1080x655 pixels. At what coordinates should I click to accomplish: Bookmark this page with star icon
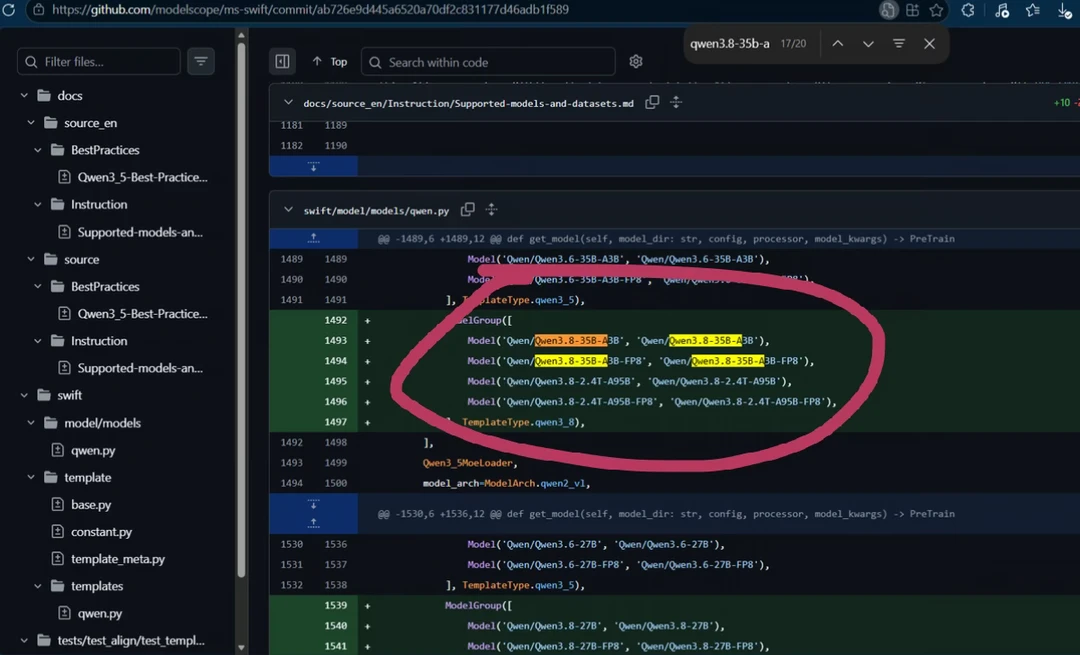click(936, 10)
